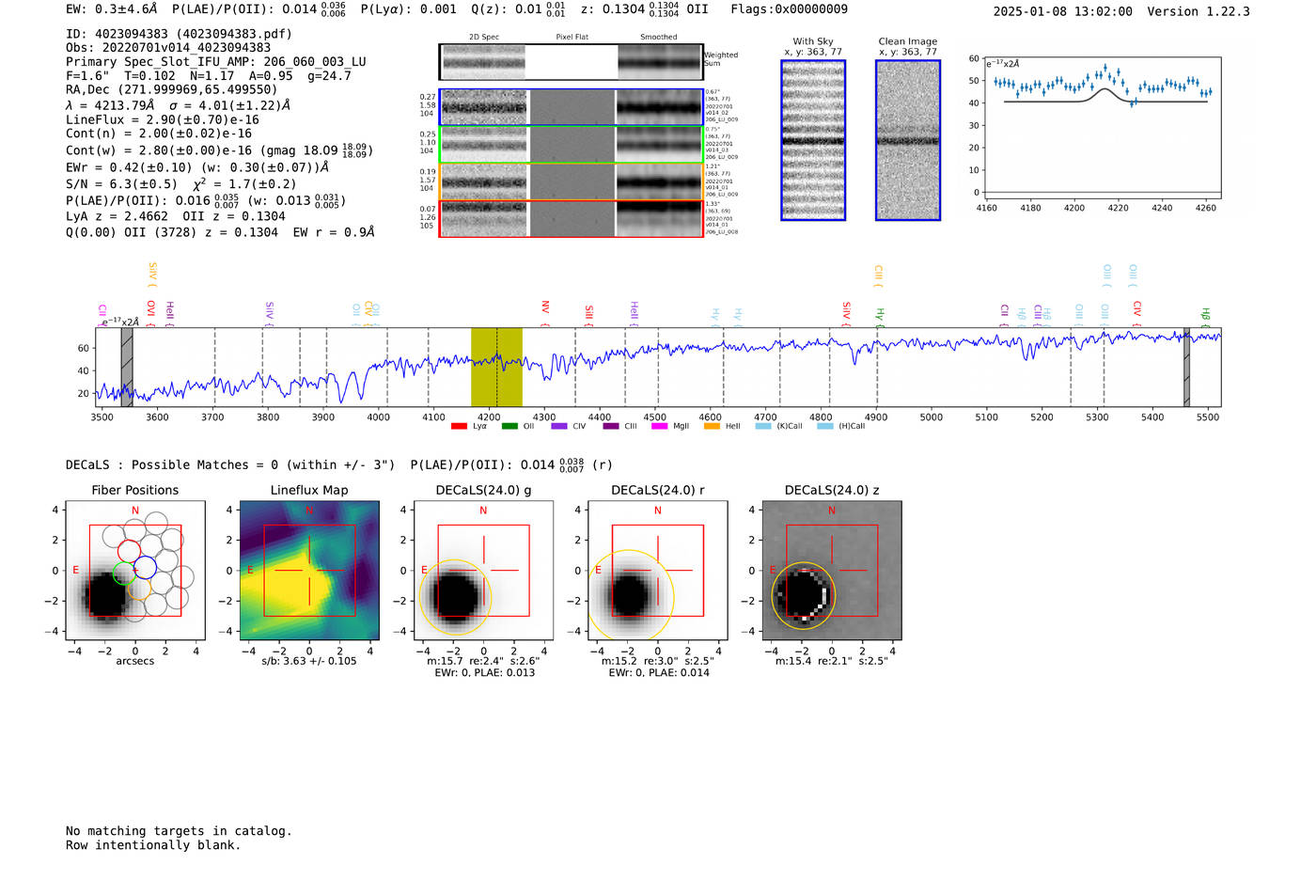
Task: Select the red-bordered 2D spectrum row
Action: (x=571, y=218)
